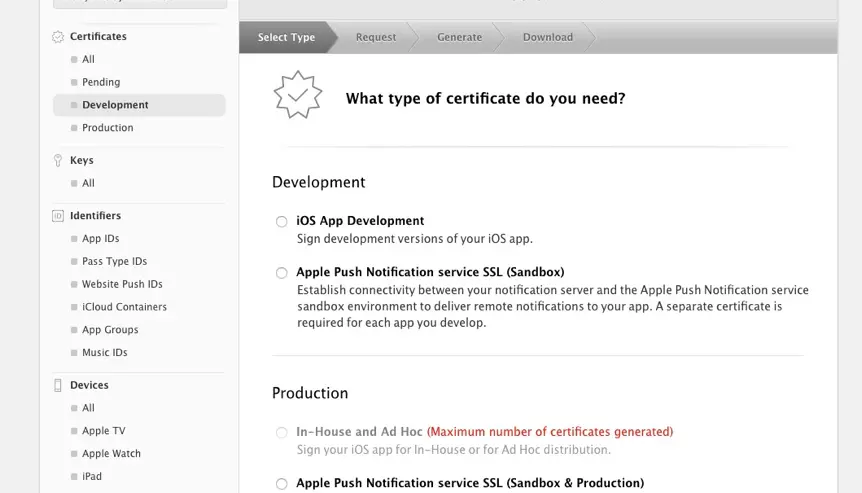Click the Certificates section heading
Viewport: 862px width, 493px height.
click(x=98, y=36)
